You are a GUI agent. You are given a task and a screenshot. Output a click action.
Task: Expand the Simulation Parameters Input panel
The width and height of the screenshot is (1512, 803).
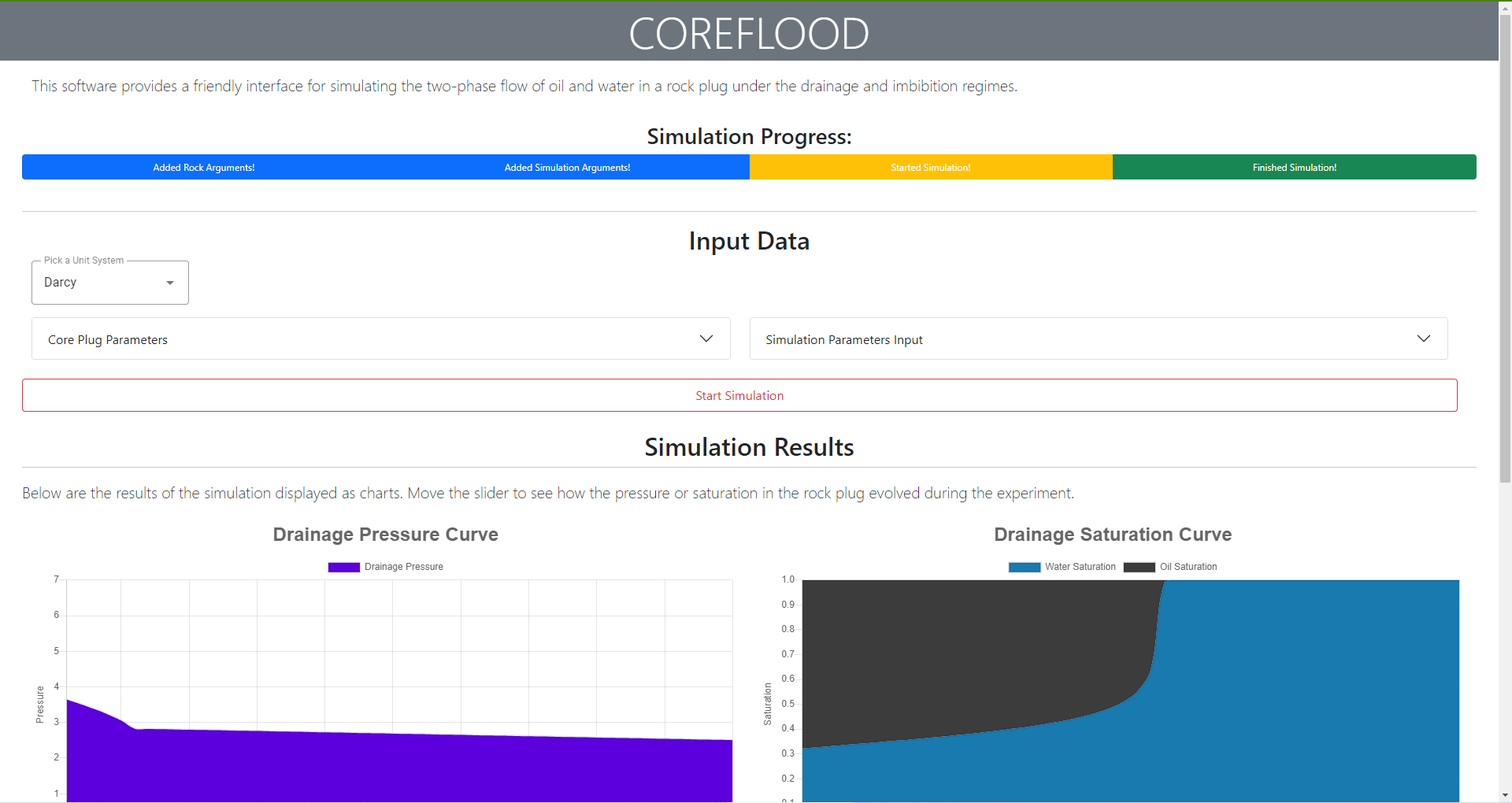point(1099,339)
